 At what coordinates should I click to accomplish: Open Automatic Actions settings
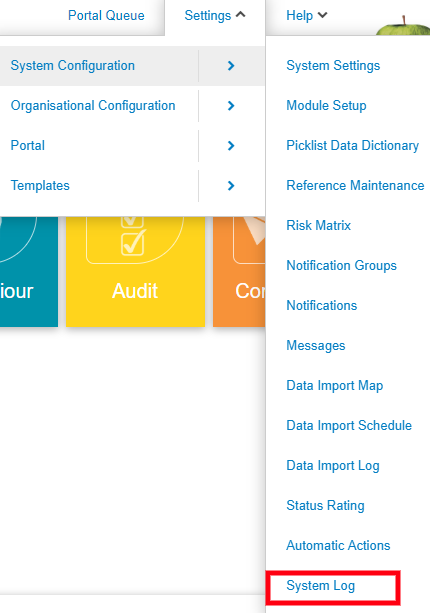point(338,545)
